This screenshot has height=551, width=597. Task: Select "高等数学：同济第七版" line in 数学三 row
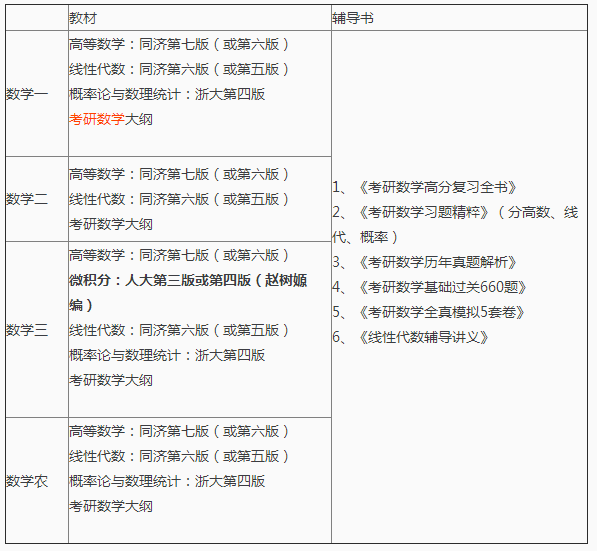179,256
